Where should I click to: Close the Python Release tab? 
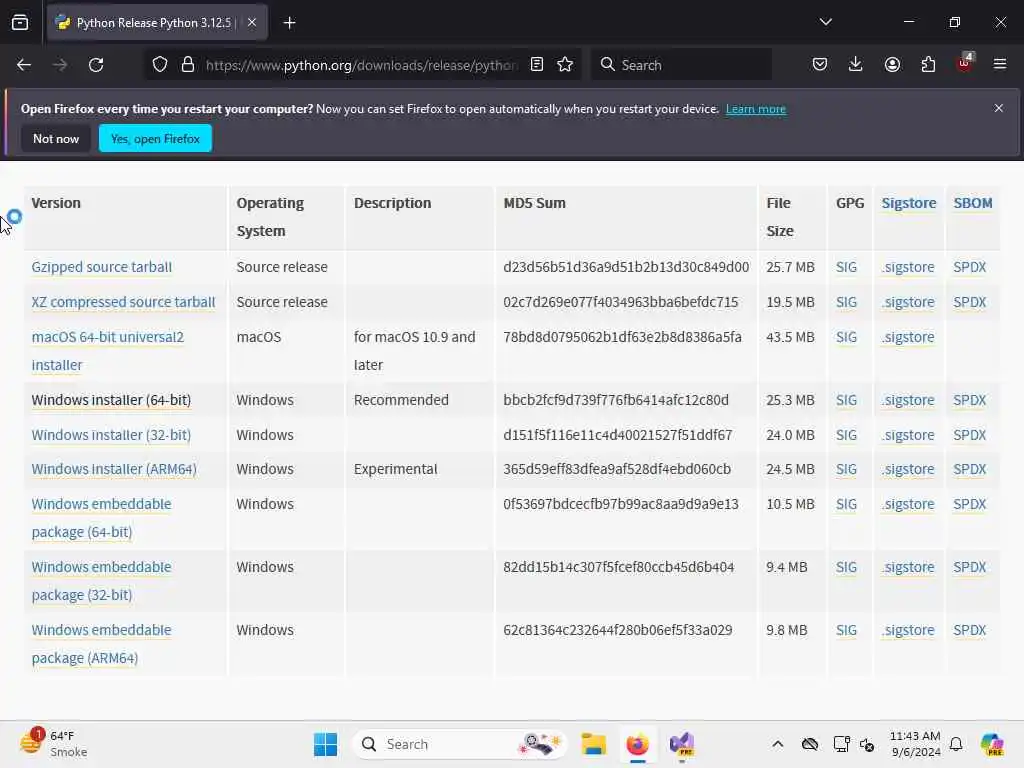coord(251,22)
